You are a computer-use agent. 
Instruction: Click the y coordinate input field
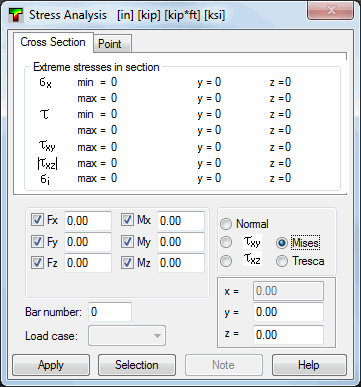(288, 312)
